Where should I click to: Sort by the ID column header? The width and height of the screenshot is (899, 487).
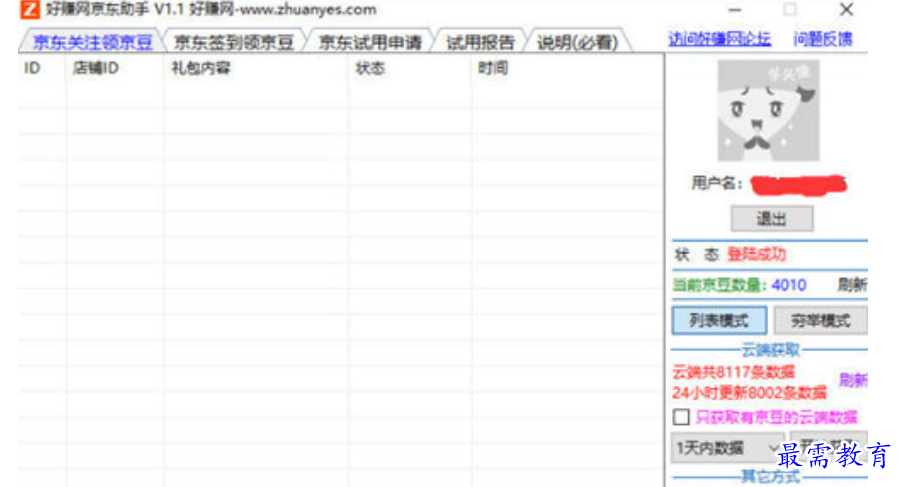click(x=32, y=68)
